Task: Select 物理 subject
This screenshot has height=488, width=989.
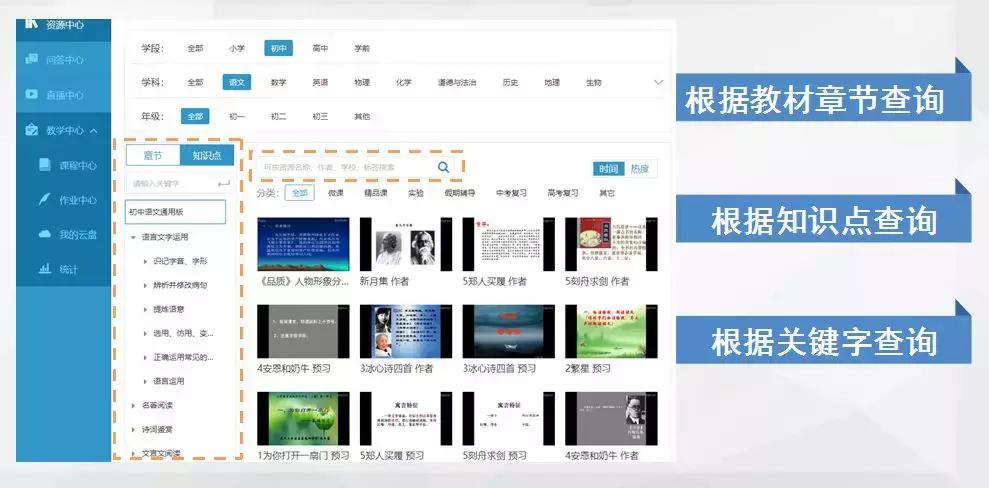Action: [x=362, y=82]
